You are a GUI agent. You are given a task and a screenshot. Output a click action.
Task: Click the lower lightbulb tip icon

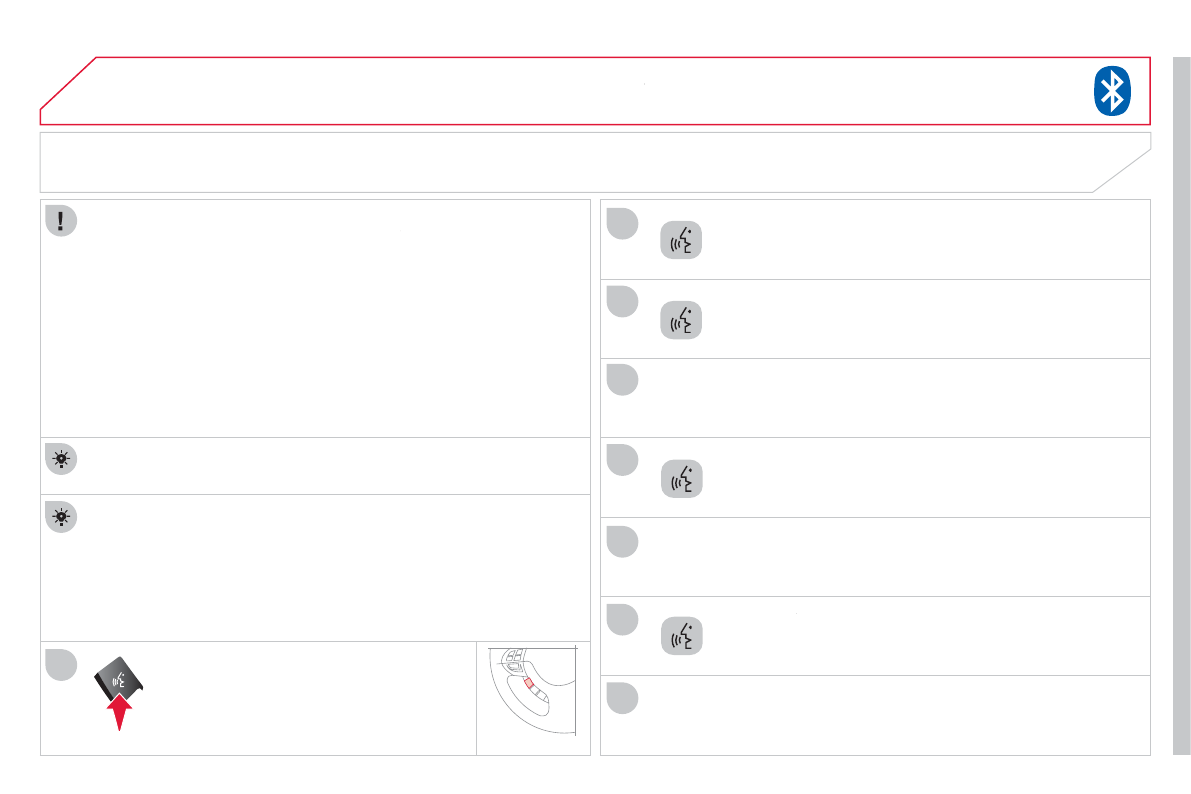[61, 518]
